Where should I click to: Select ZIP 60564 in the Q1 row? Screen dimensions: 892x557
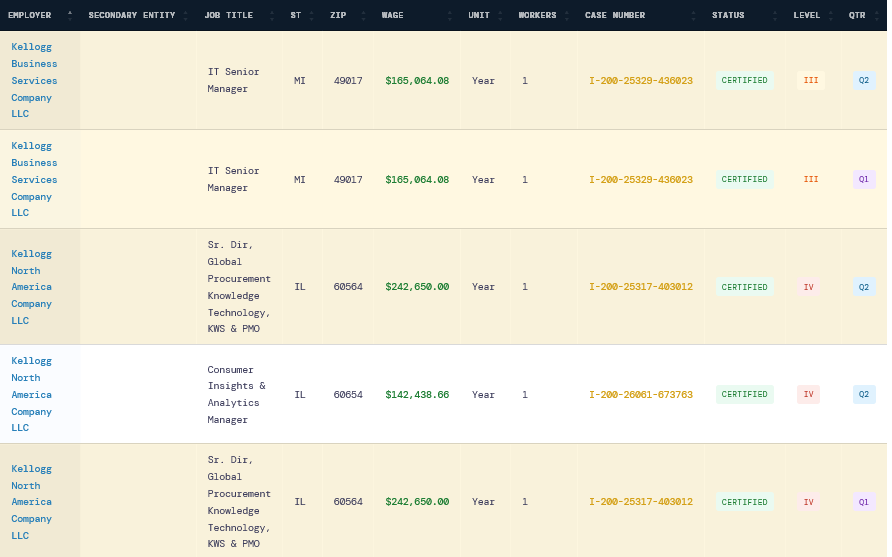tap(348, 502)
